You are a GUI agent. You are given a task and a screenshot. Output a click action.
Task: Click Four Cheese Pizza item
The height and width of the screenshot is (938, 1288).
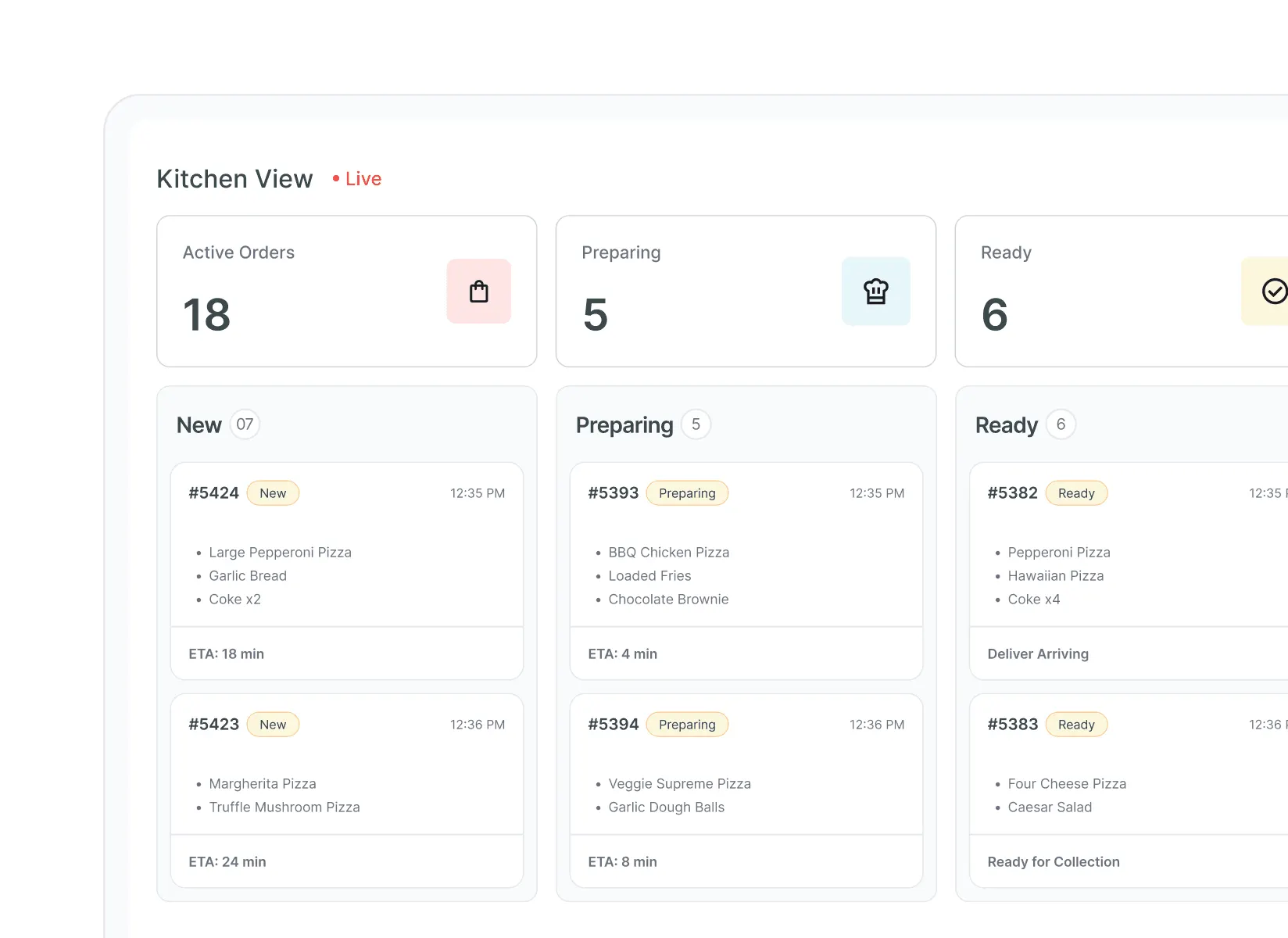(x=1067, y=784)
